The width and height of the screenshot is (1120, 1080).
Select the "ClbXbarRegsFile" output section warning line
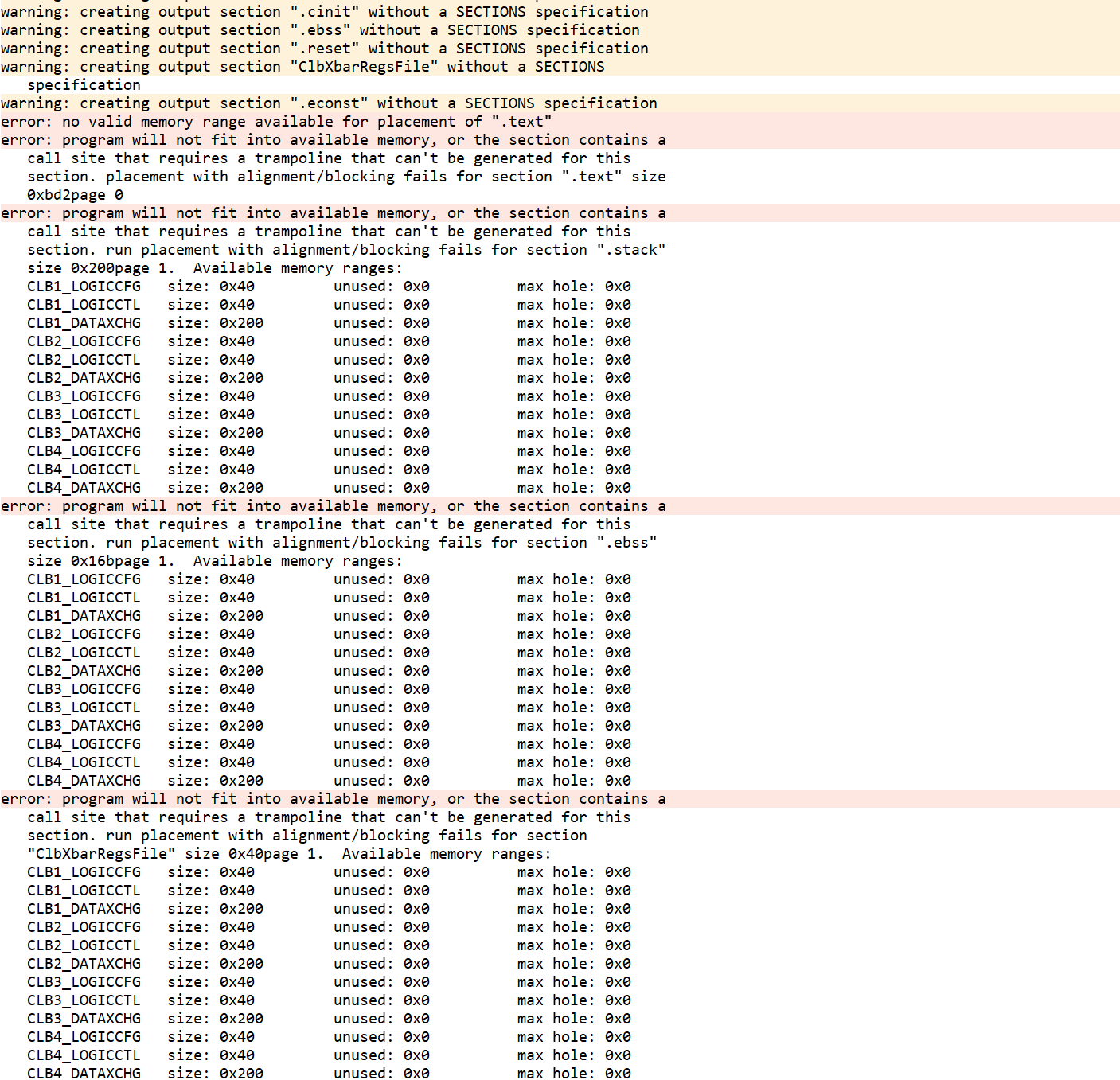tap(302, 67)
